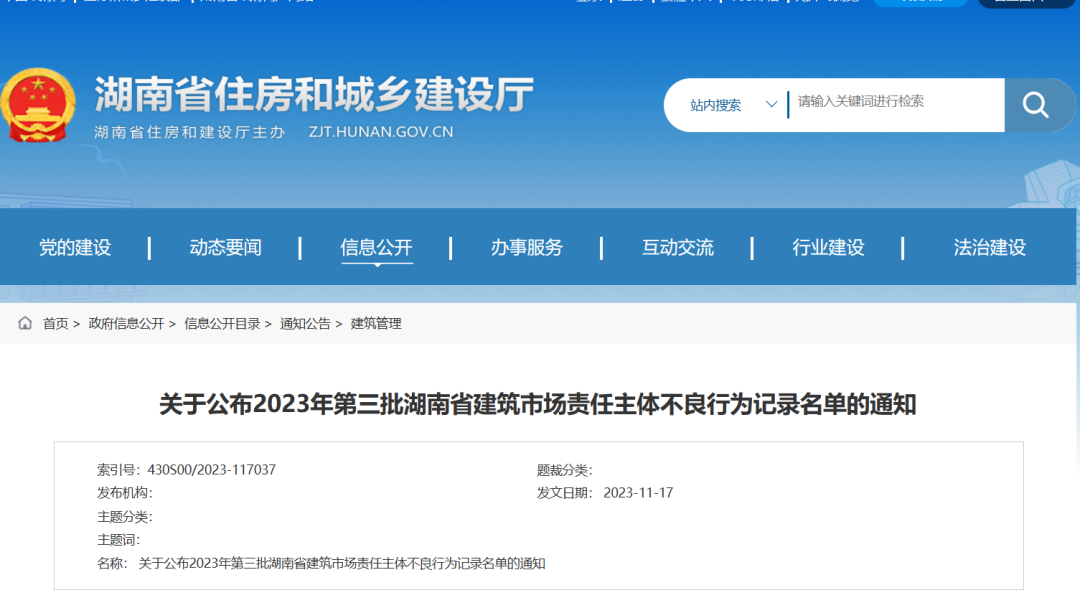Click the search magnifying glass icon
Viewport: 1080px width, 603px height.
point(1036,104)
